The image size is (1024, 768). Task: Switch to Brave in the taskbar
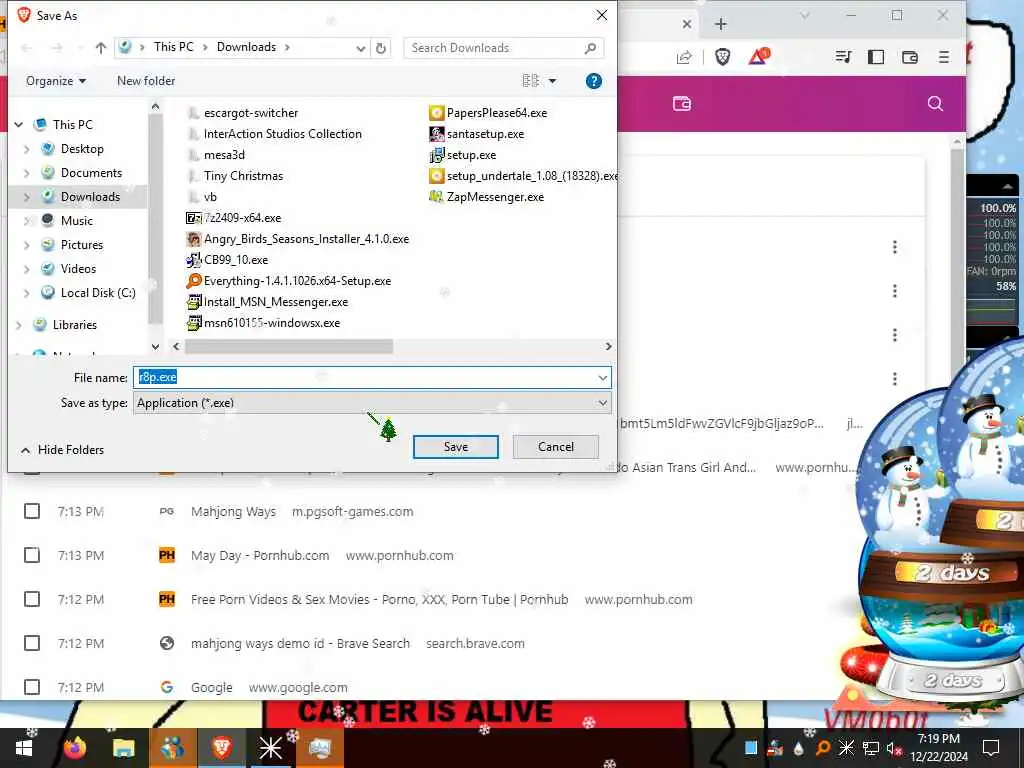tap(222, 748)
